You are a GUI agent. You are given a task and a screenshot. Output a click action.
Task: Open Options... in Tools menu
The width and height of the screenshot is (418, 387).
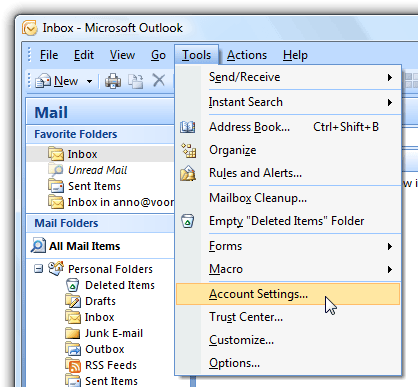288,363
